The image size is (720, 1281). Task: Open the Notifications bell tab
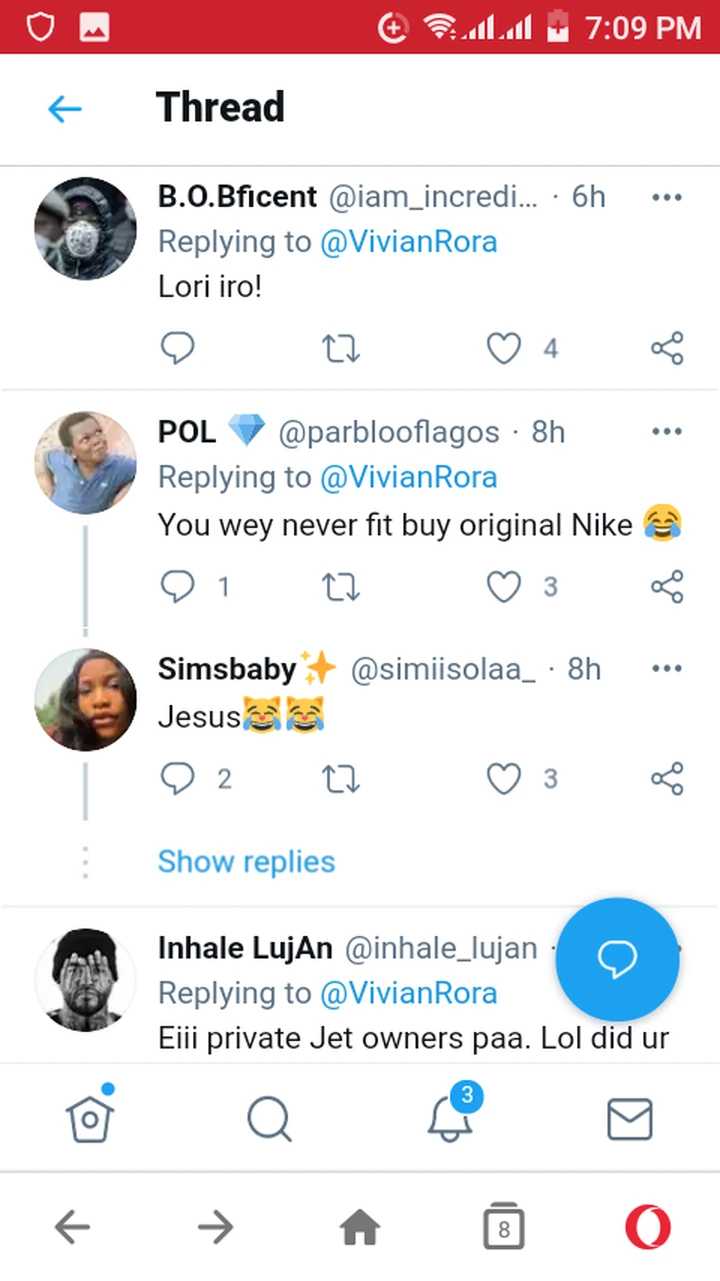(450, 1118)
